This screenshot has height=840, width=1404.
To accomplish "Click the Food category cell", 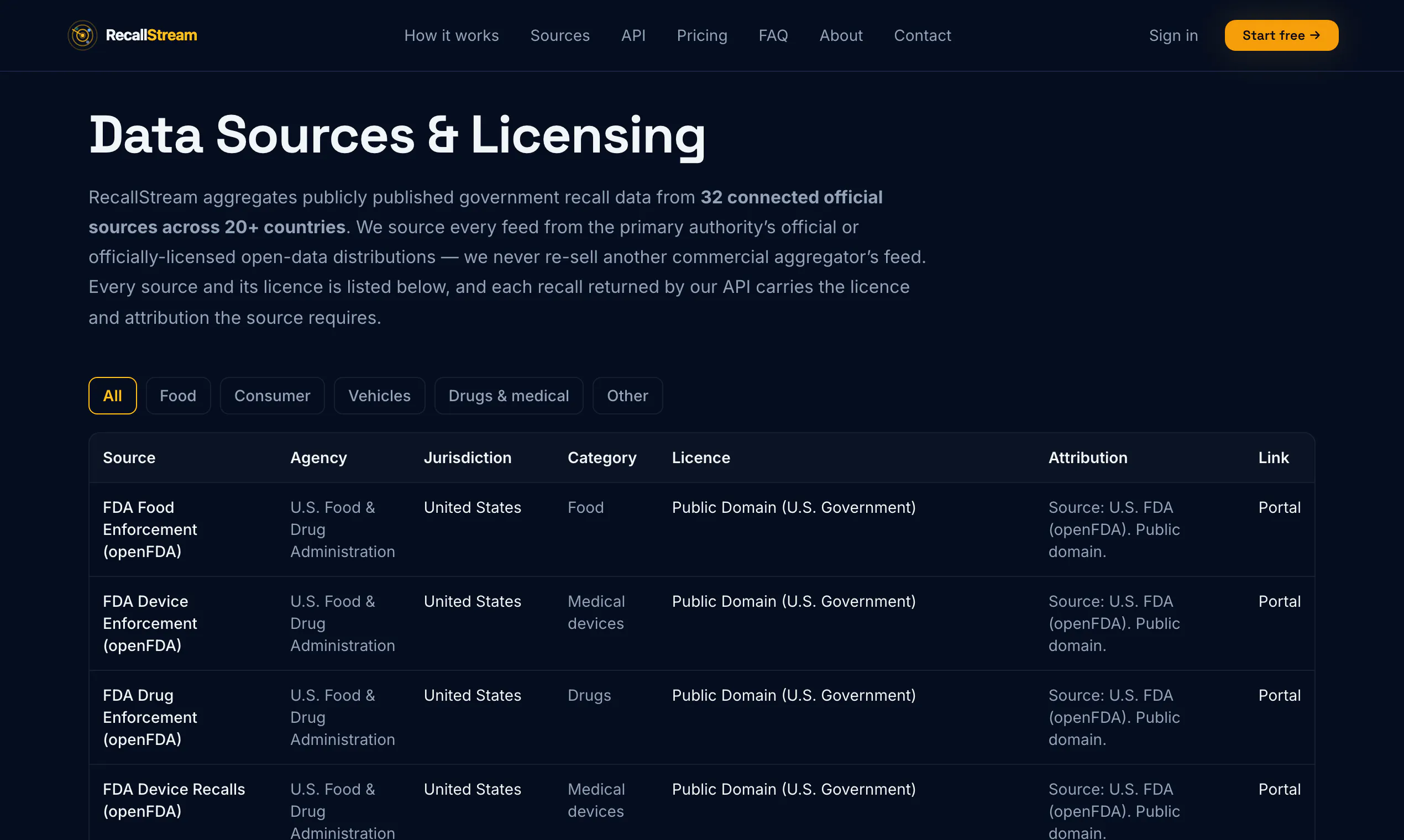I will coord(585,507).
